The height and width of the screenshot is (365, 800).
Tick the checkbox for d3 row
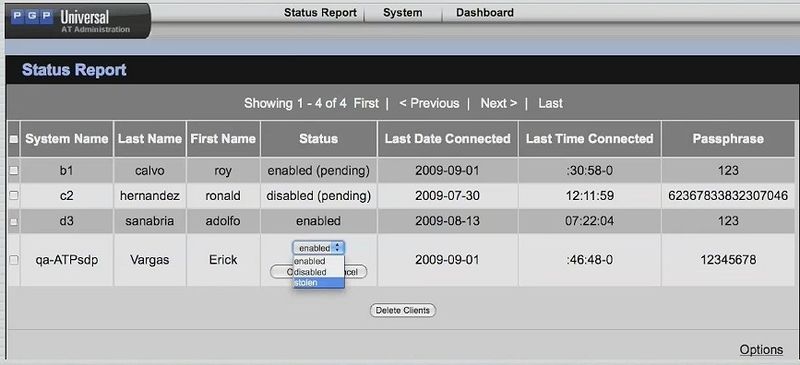(14, 222)
